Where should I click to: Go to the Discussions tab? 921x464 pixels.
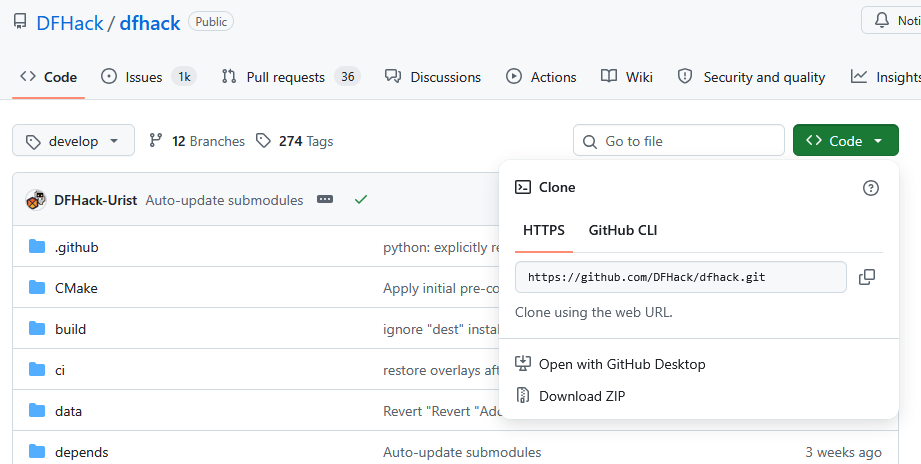pos(433,77)
